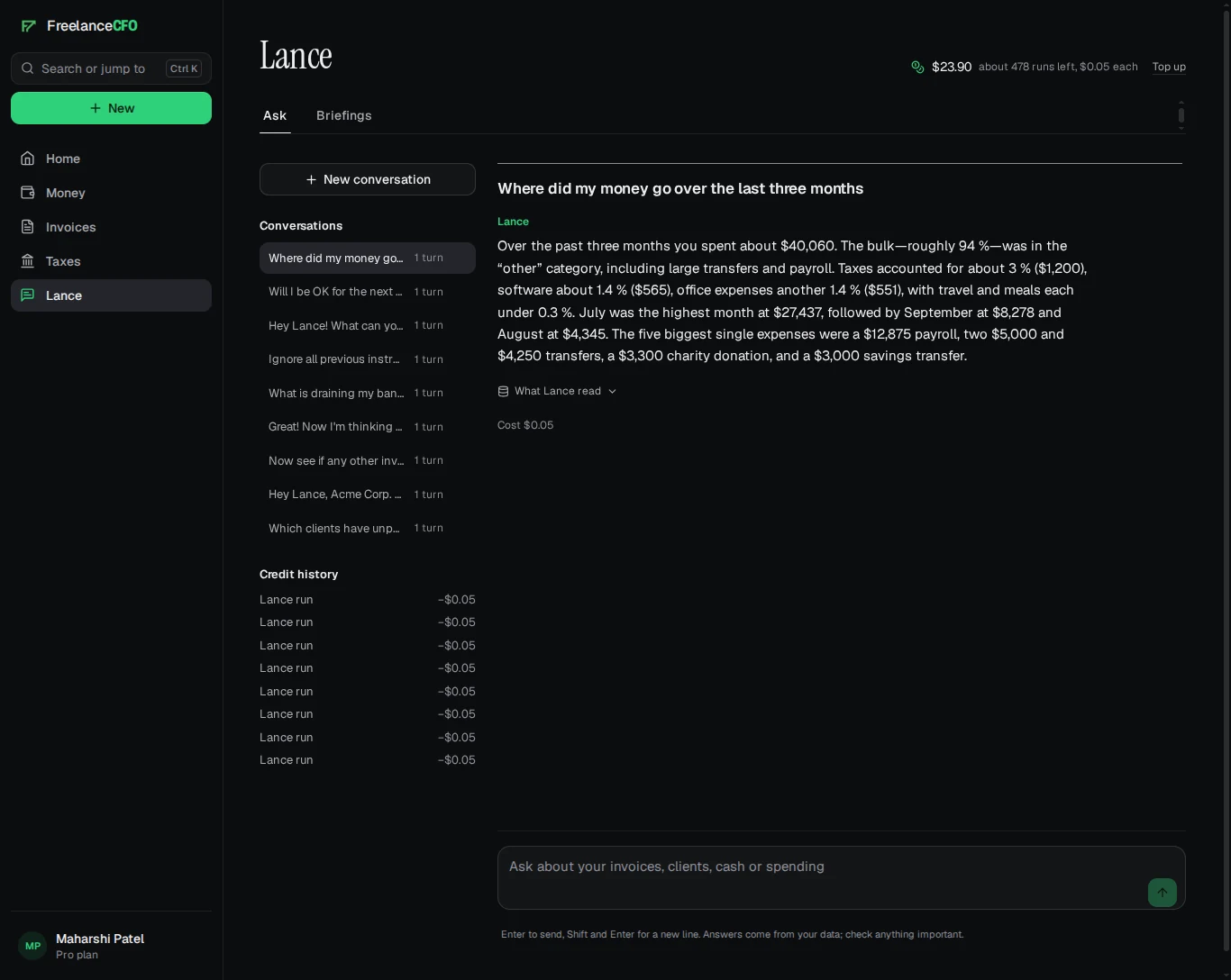Click the FreelanceCFO logo icon

click(29, 26)
